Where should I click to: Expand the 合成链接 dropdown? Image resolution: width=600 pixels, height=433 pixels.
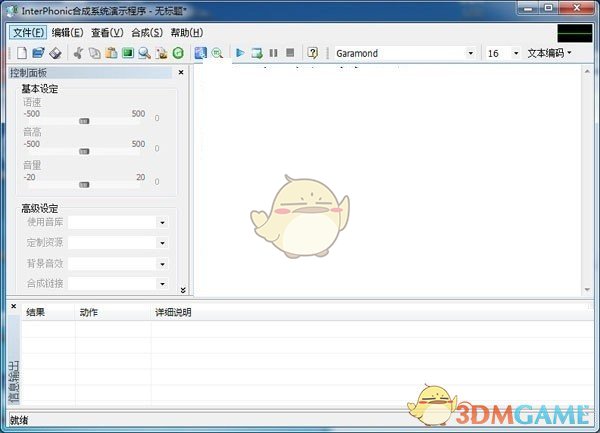(x=162, y=284)
